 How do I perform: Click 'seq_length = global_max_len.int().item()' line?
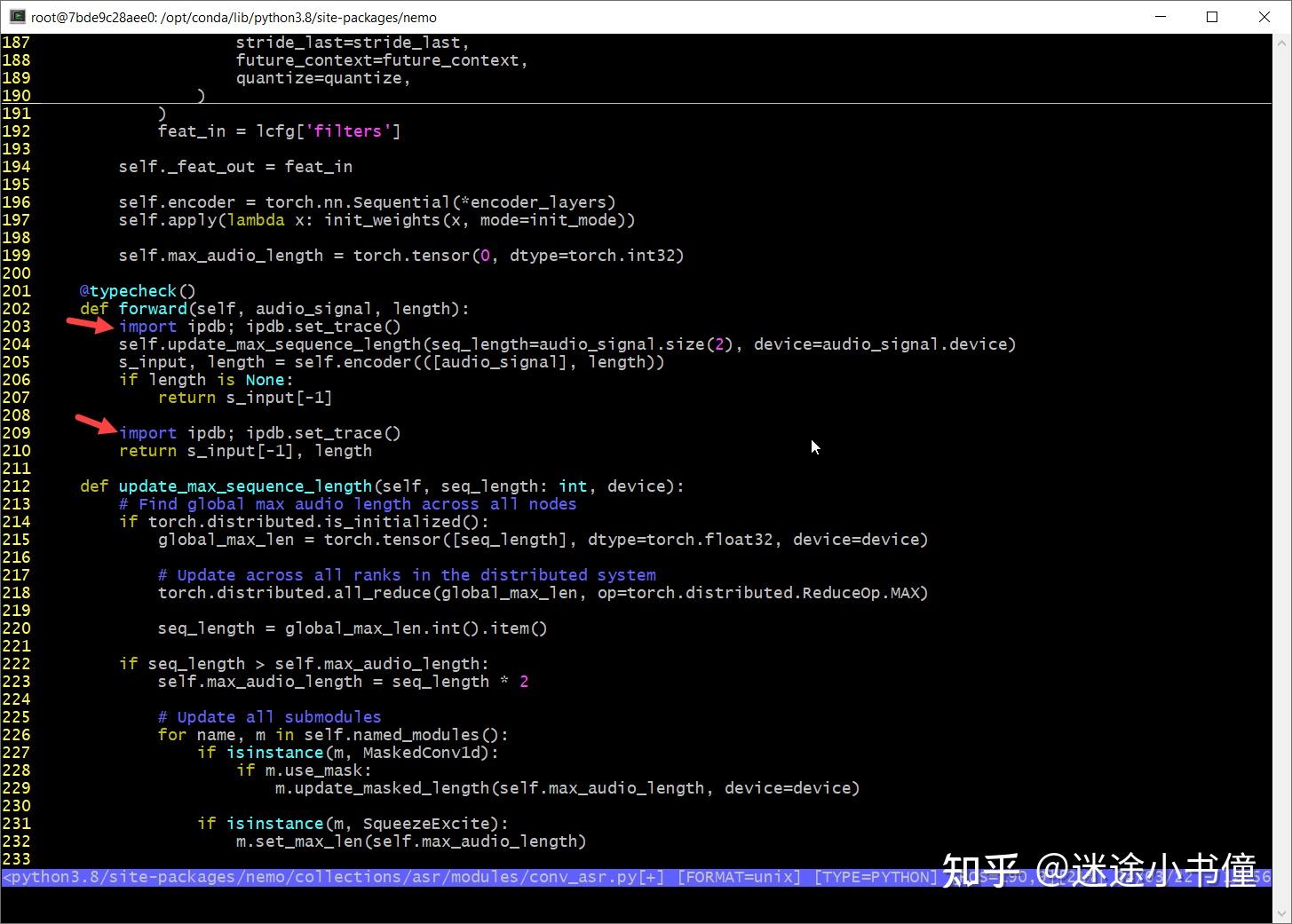(353, 628)
